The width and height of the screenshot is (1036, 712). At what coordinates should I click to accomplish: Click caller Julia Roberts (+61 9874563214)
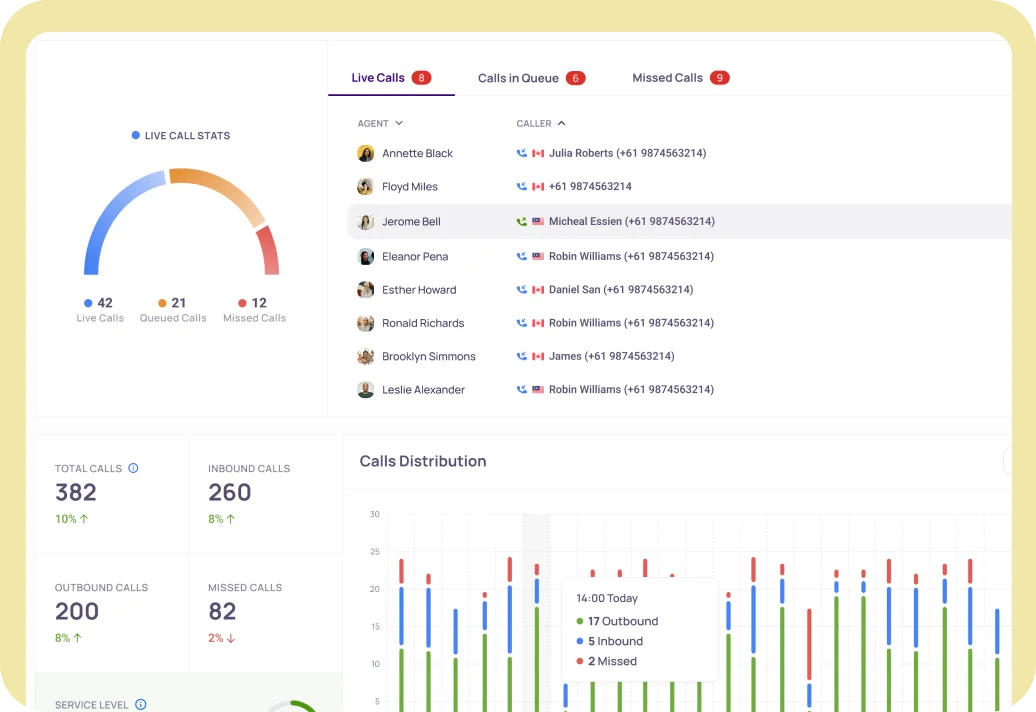627,153
